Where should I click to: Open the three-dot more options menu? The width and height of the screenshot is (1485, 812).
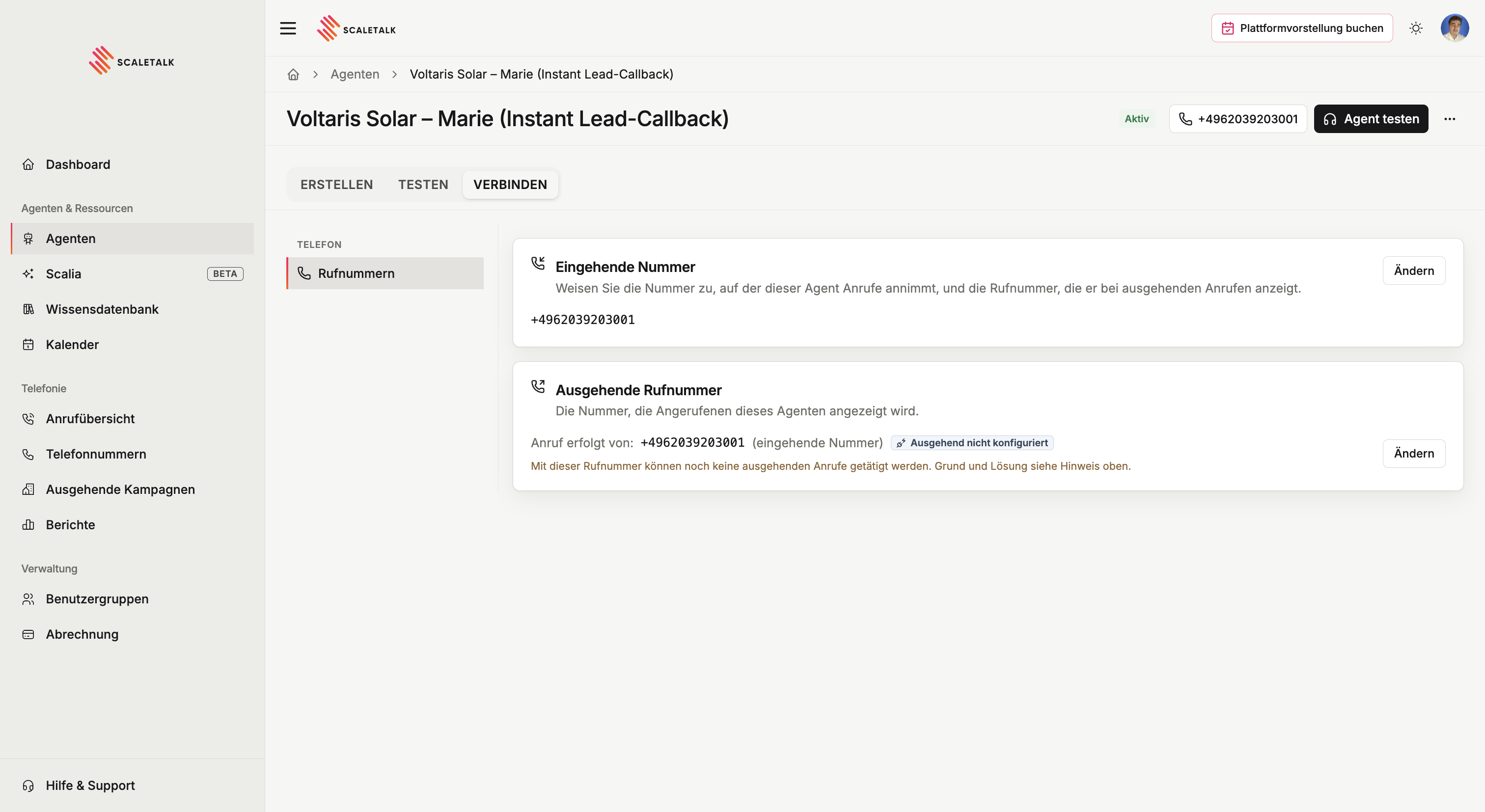point(1450,119)
